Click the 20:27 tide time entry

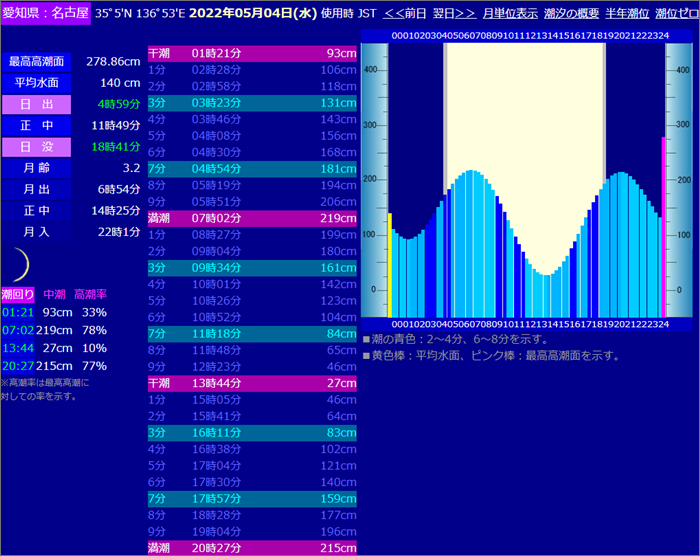pyautogui.click(x=18, y=366)
